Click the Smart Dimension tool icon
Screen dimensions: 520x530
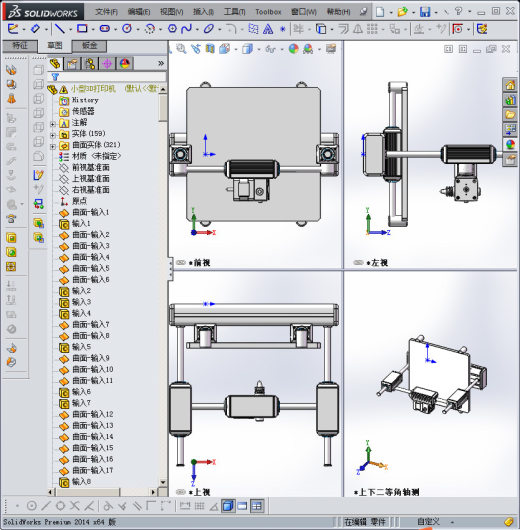[35, 29]
